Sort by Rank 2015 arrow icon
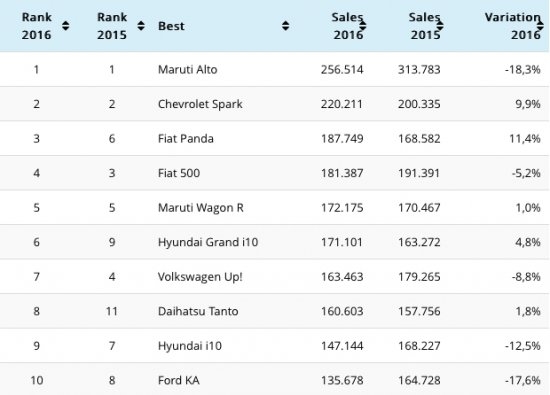The height and width of the screenshot is (395, 550). pyautogui.click(x=141, y=26)
